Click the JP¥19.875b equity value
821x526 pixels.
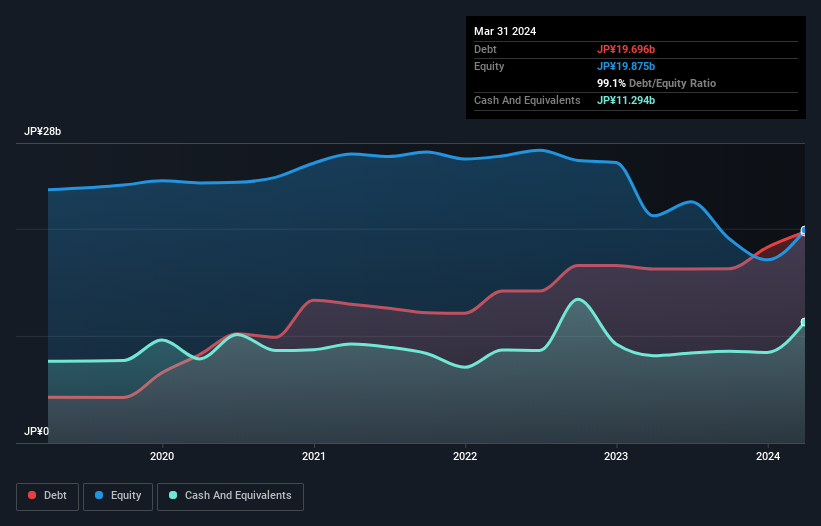tap(626, 66)
